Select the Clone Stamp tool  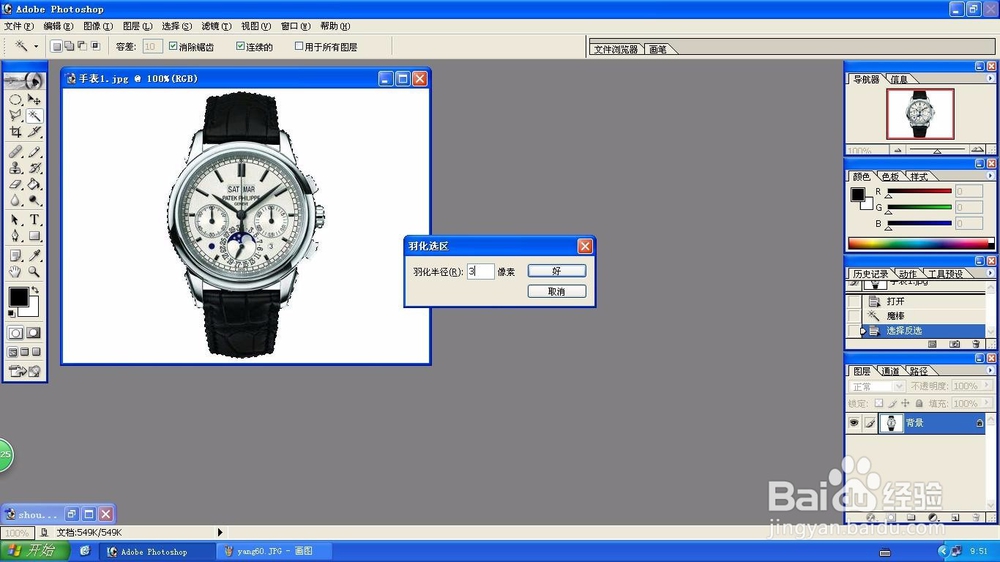tap(15, 168)
